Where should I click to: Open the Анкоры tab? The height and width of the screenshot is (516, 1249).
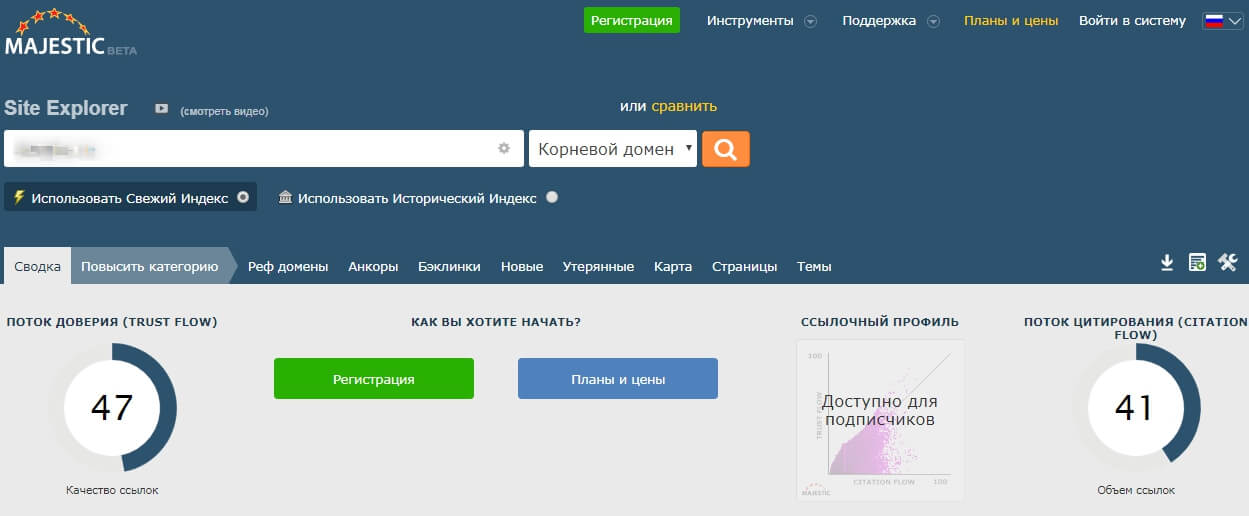point(373,266)
